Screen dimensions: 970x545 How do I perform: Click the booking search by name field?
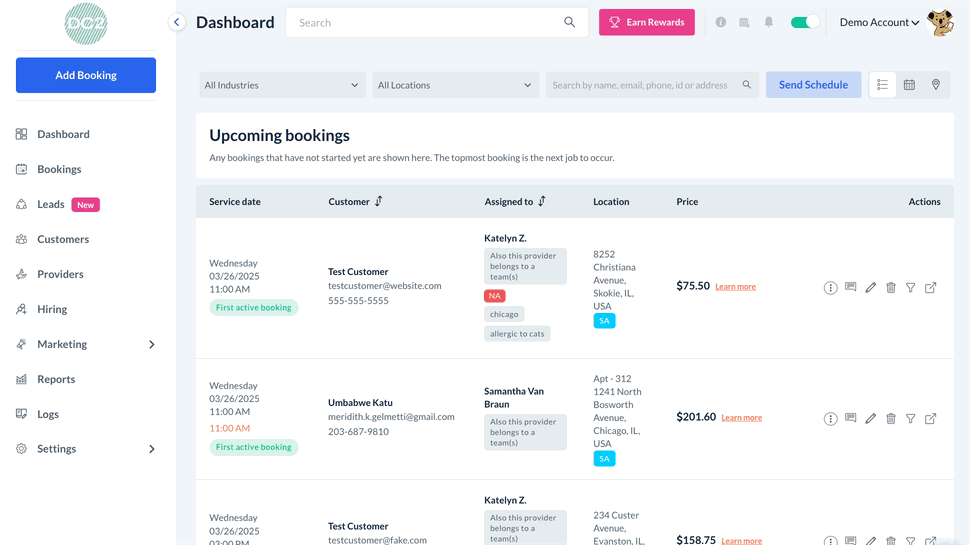coord(652,85)
